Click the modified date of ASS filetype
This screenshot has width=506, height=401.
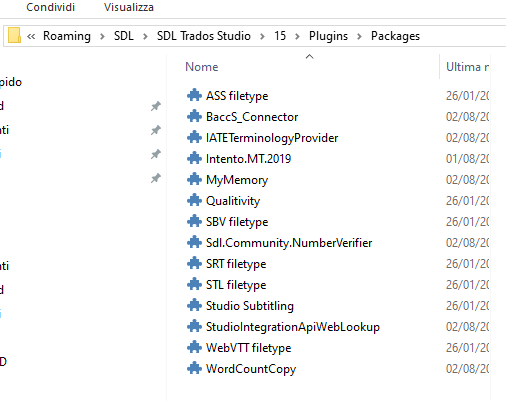[467, 96]
